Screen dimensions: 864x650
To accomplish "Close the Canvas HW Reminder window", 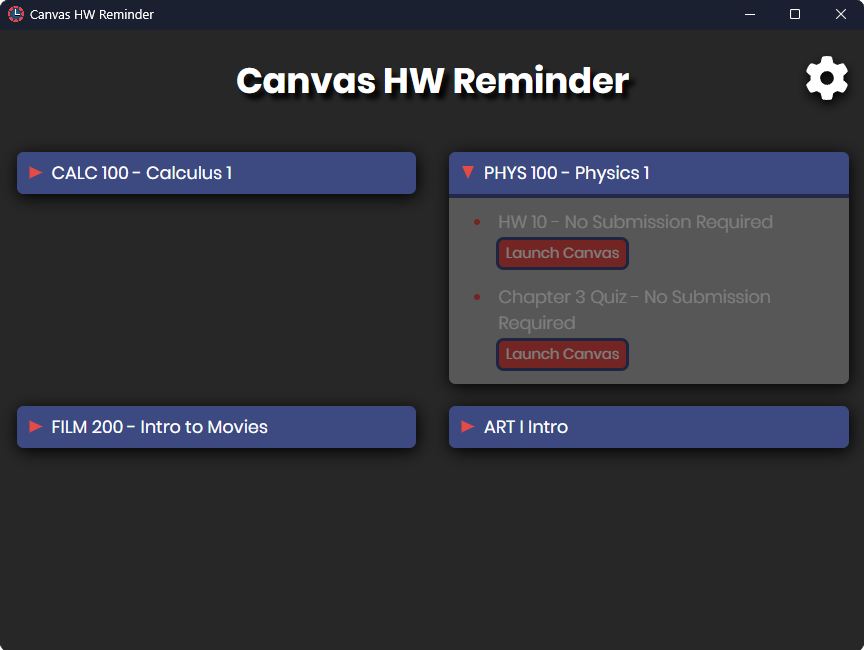I will 841,14.
